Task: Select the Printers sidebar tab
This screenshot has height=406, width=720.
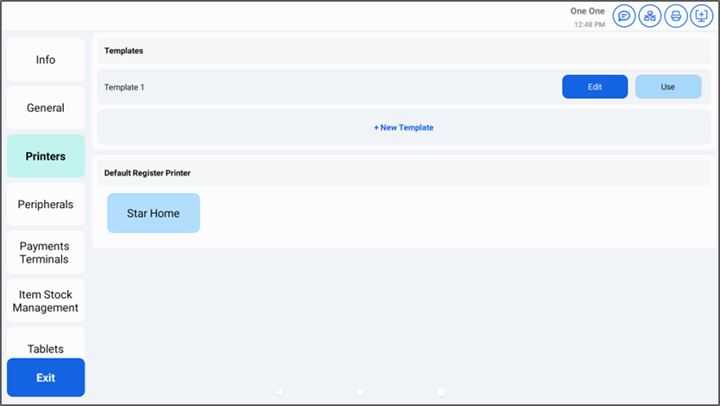Action: pyautogui.click(x=46, y=156)
